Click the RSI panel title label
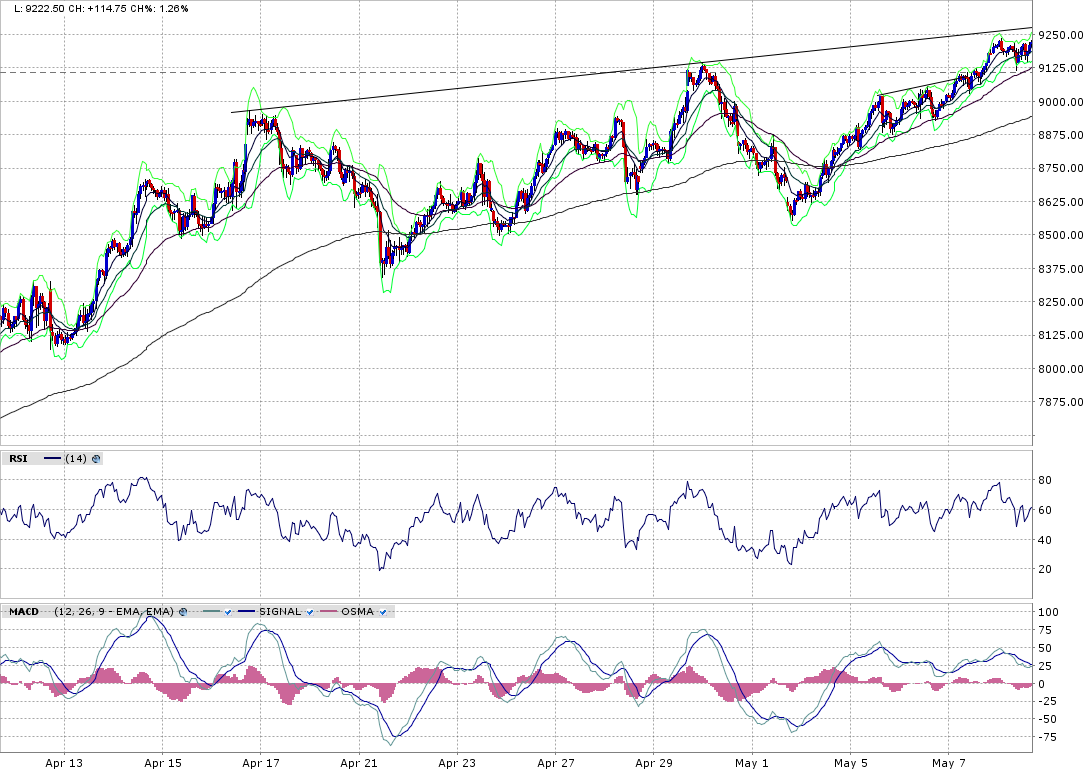The image size is (1092, 777). click(x=18, y=459)
